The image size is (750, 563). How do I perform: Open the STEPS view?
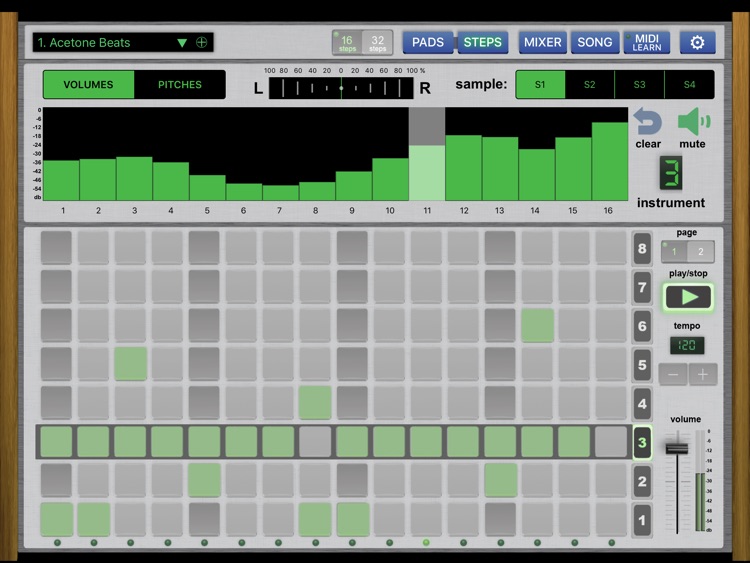[483, 43]
